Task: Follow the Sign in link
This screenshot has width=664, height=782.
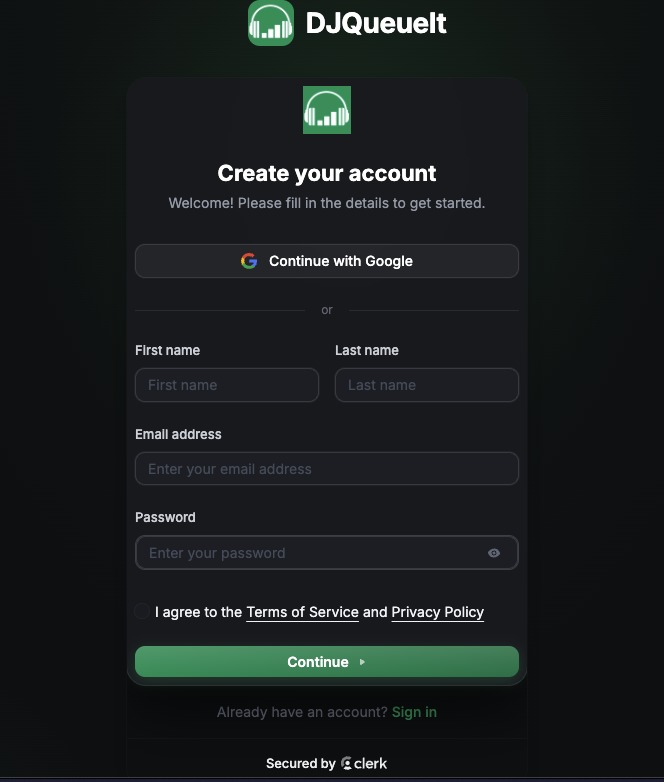Action: pyautogui.click(x=414, y=712)
